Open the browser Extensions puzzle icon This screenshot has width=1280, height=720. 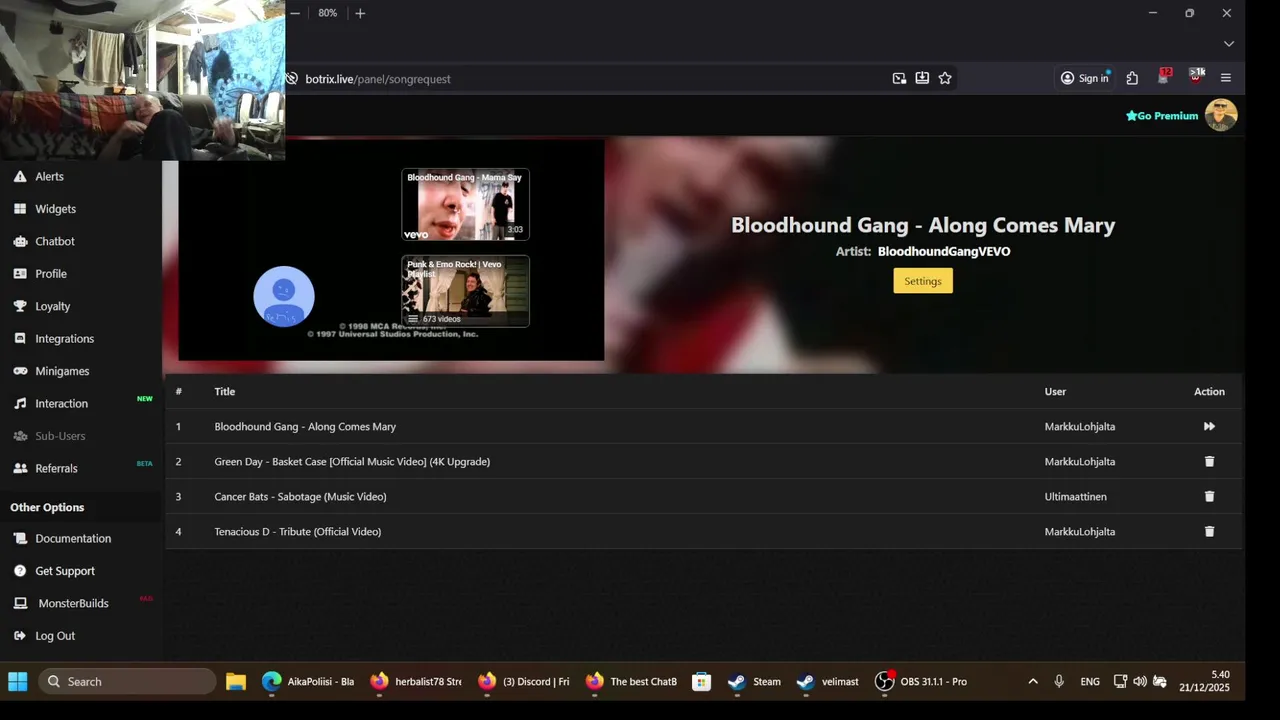tap(1132, 78)
